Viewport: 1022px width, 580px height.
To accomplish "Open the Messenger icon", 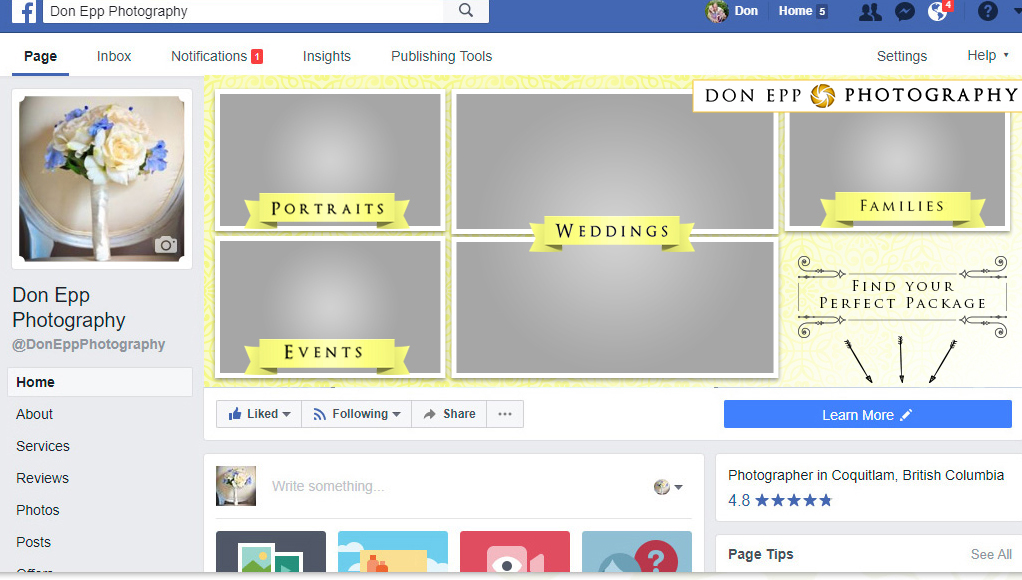I will pos(905,11).
